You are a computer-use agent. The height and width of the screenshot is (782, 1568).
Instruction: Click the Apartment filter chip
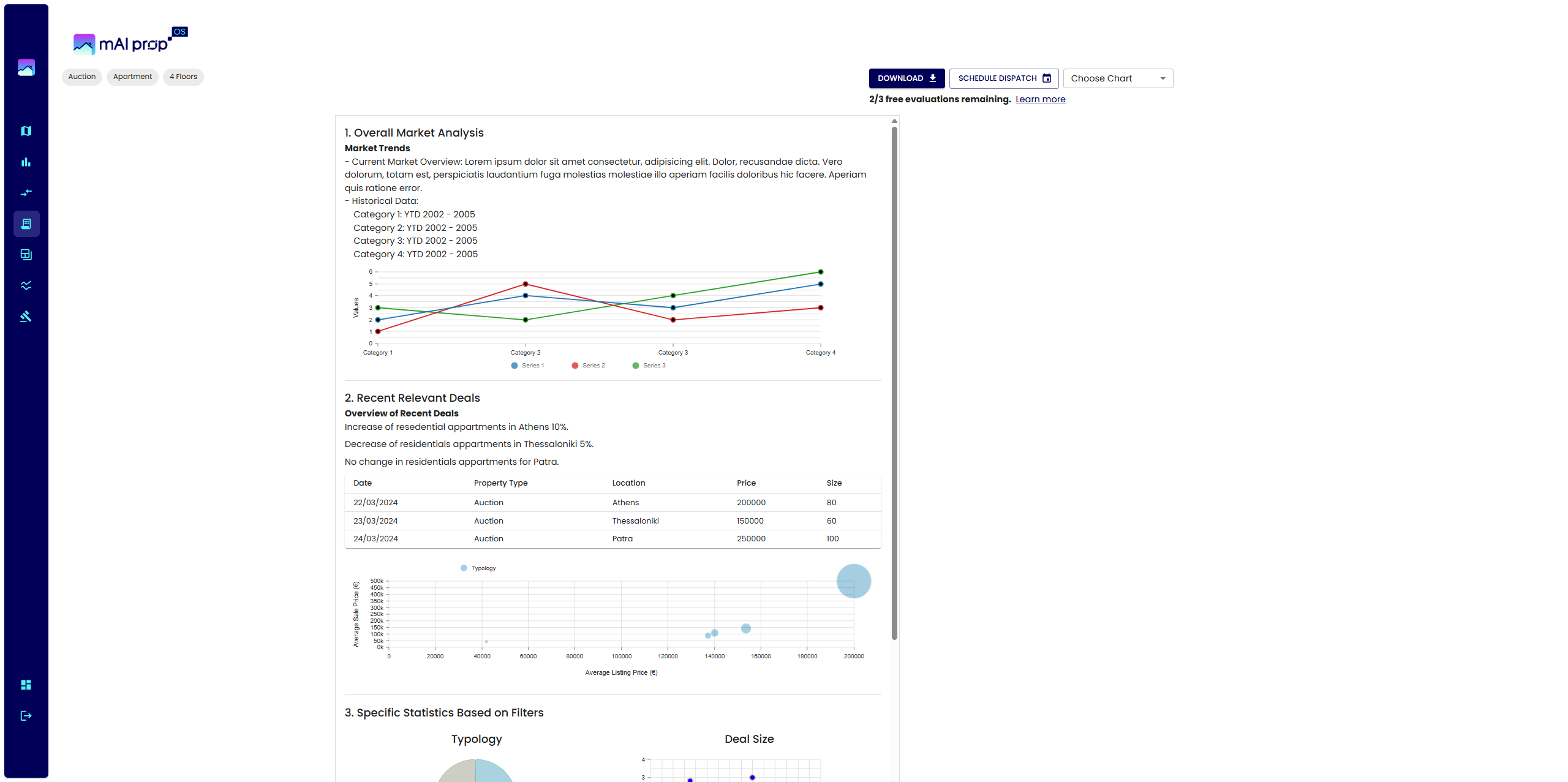pos(132,77)
